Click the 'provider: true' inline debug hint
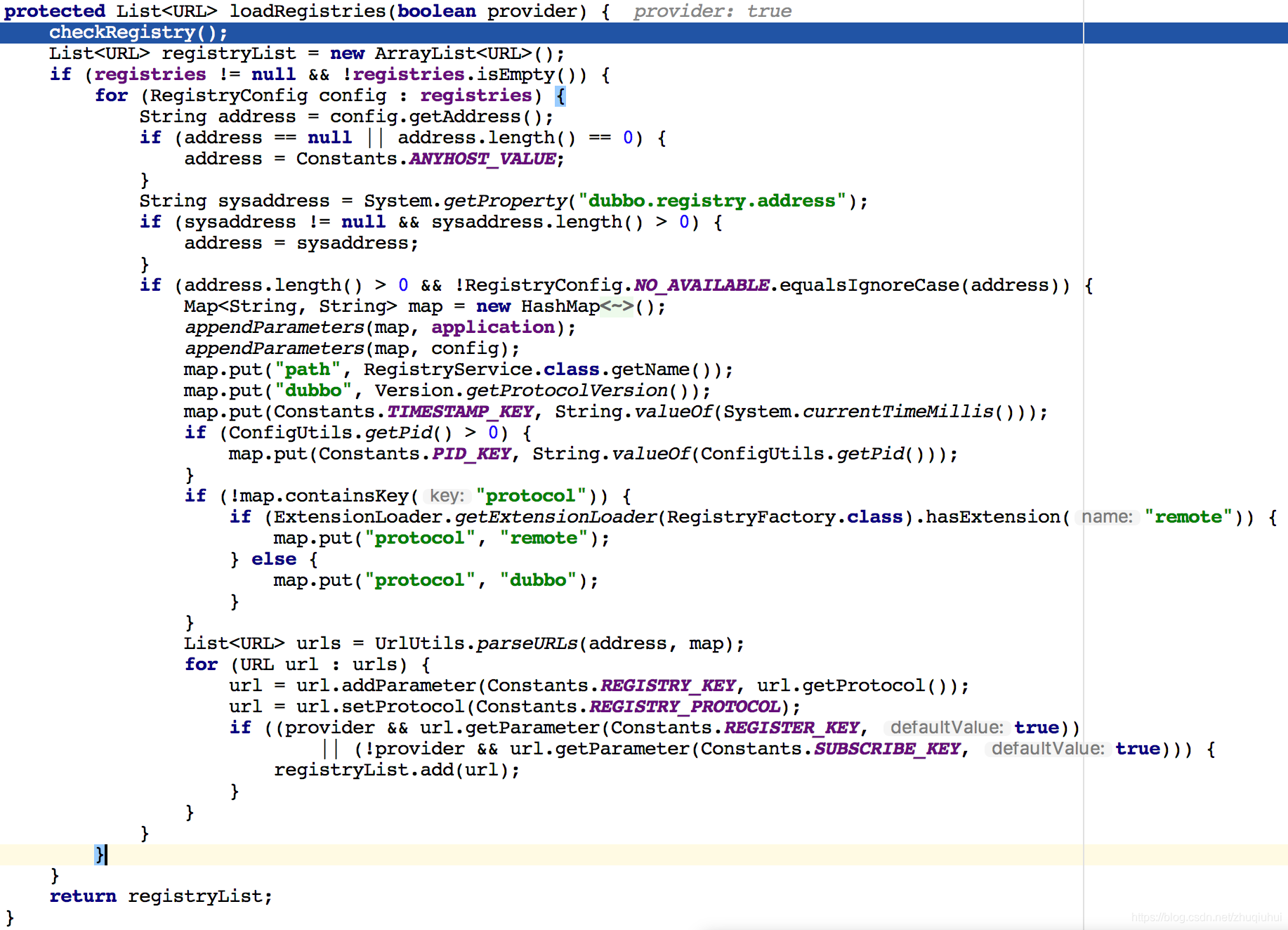 (712, 11)
